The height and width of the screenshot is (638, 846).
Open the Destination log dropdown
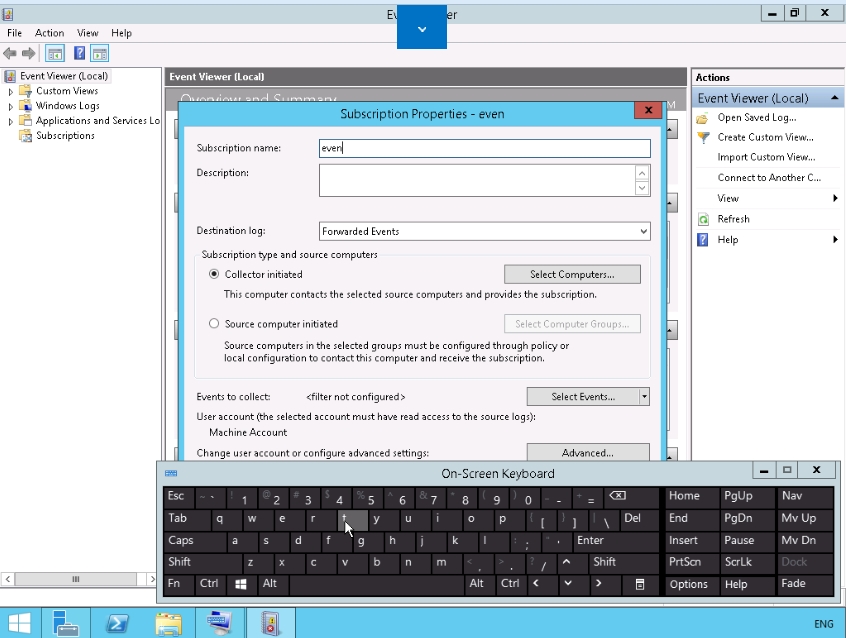pos(642,231)
